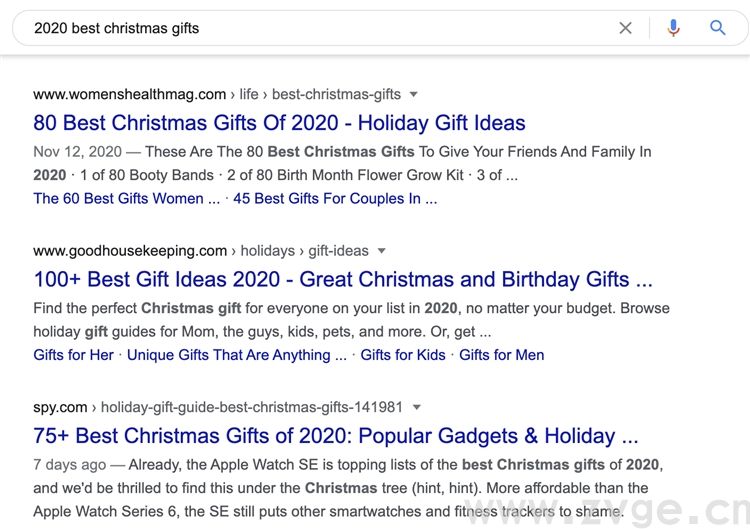Open dropdown arrow next to goodhousekeeping.com URL

381,251
